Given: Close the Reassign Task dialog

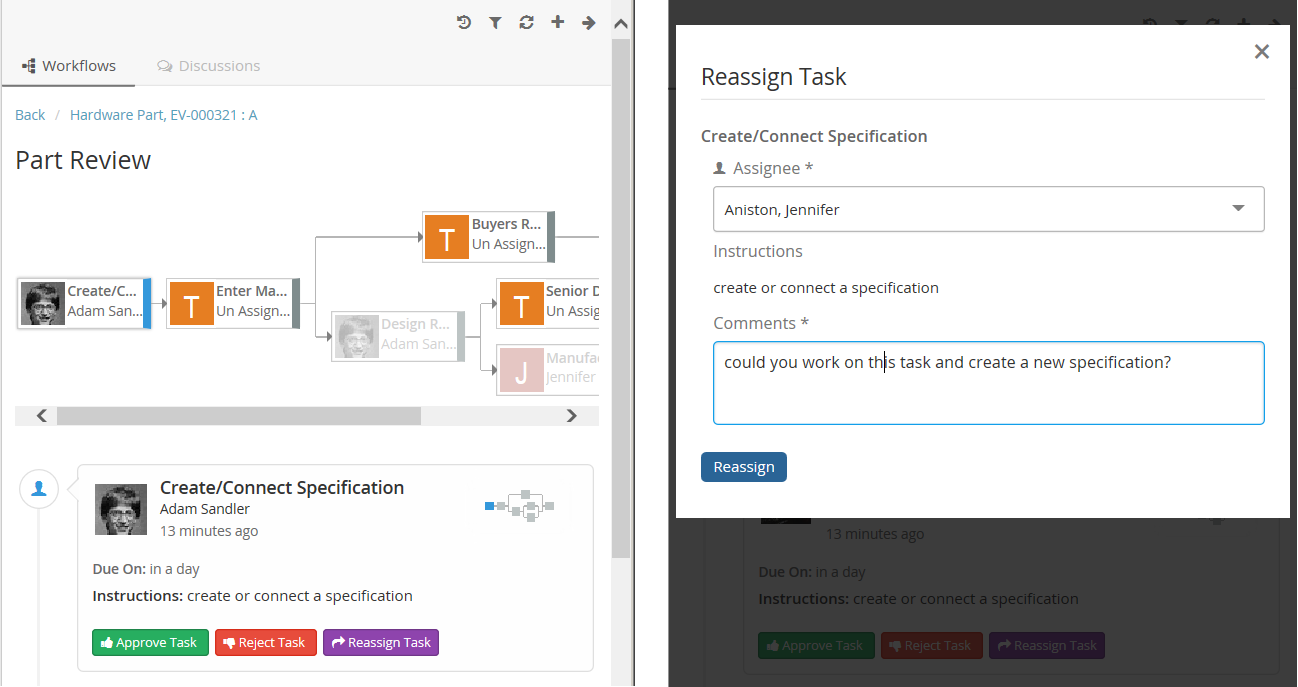Looking at the screenshot, I should point(1261,52).
